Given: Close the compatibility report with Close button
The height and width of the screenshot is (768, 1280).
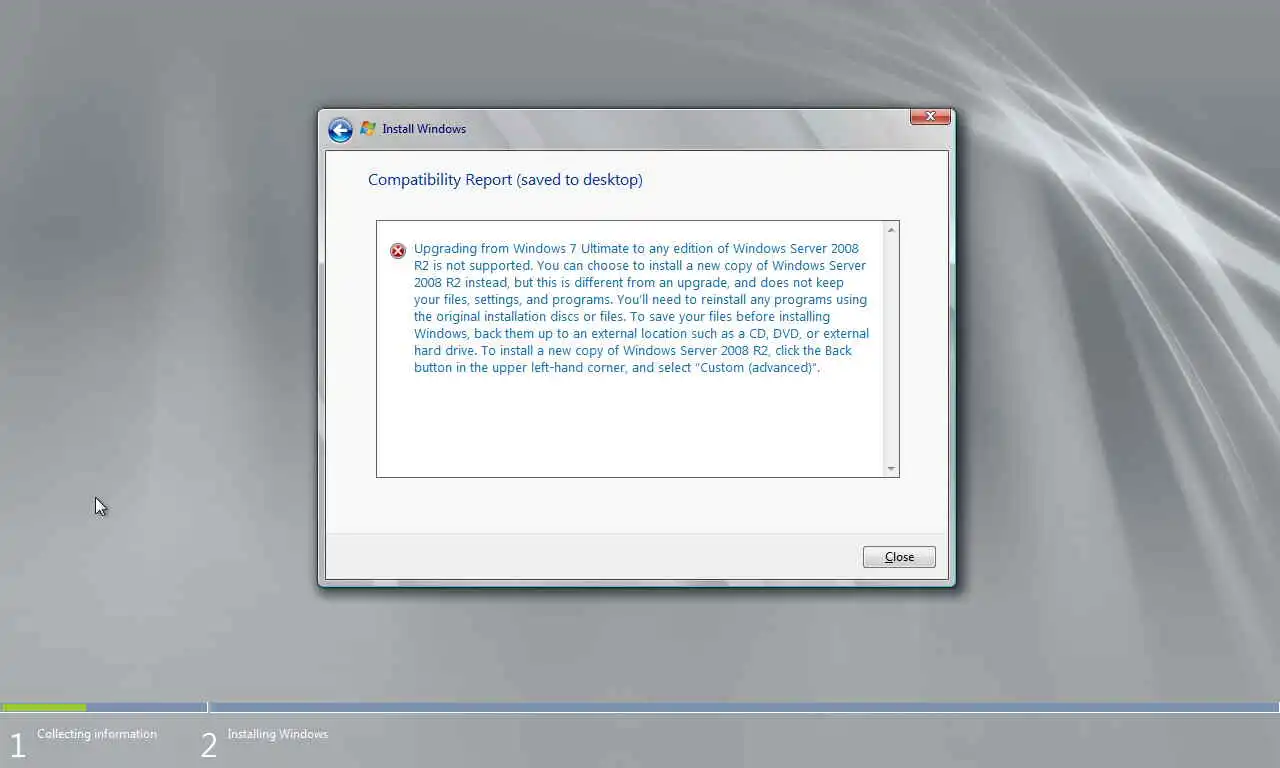Looking at the screenshot, I should 899,557.
